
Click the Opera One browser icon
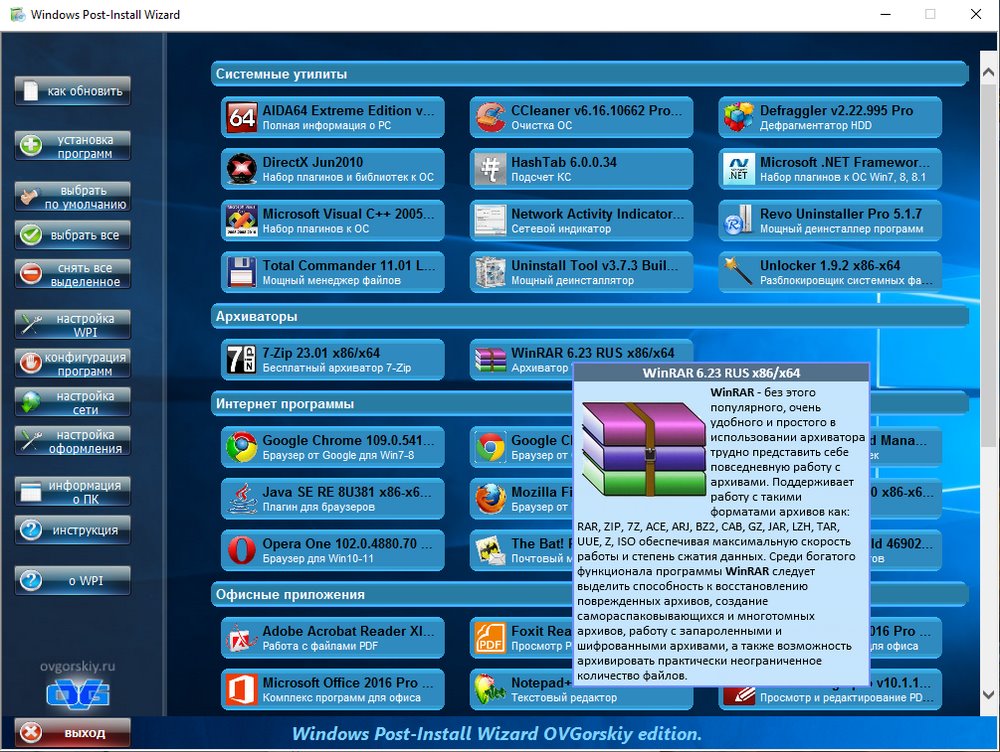(x=242, y=551)
